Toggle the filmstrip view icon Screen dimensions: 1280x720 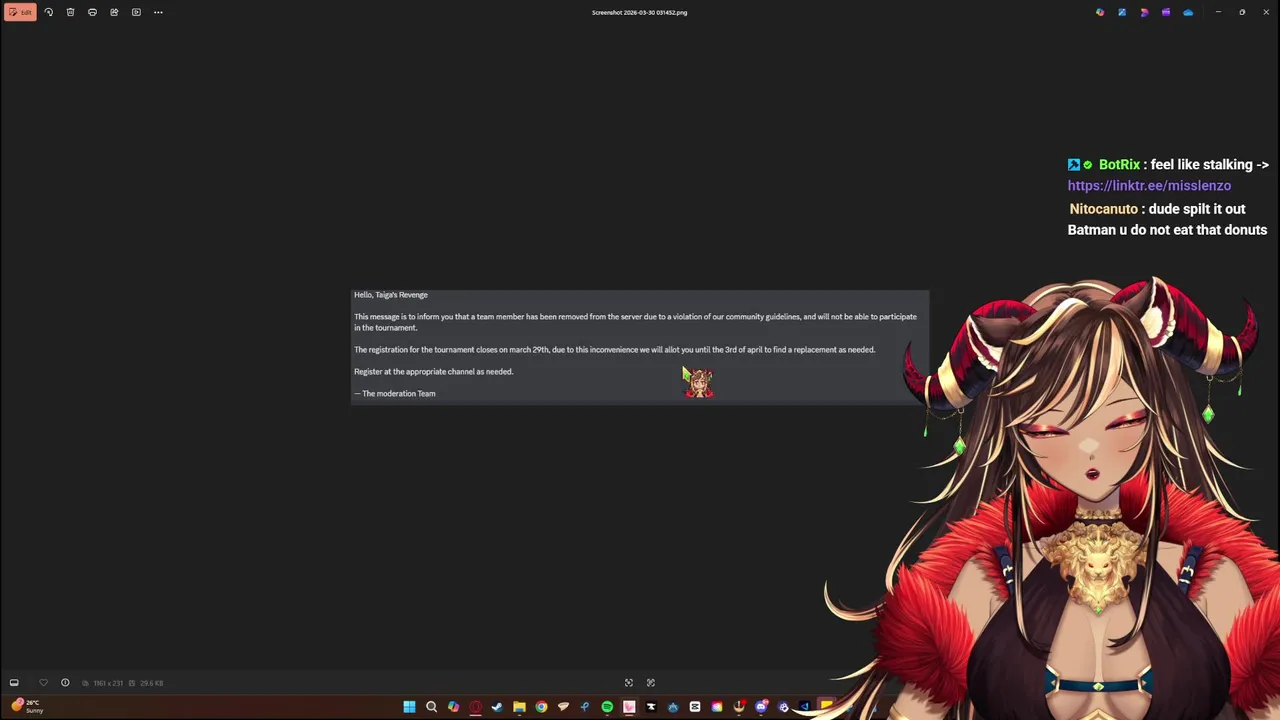click(x=14, y=683)
